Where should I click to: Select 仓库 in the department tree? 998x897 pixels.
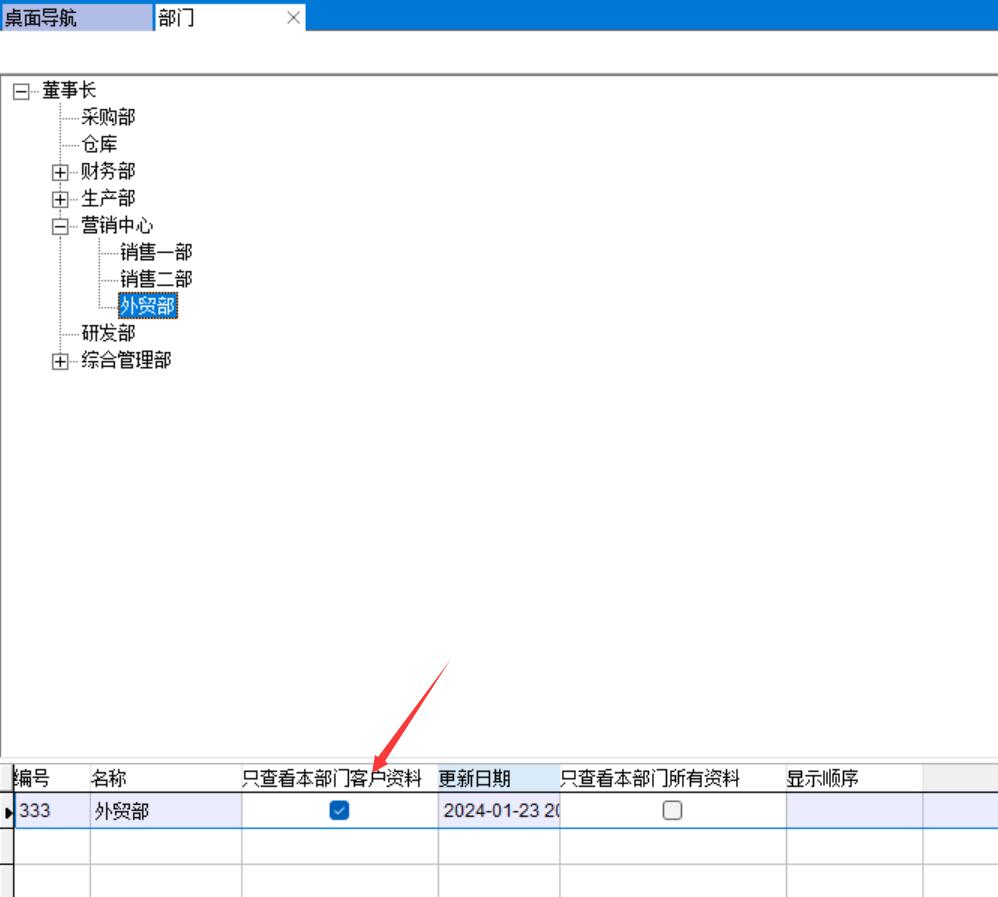click(99, 145)
